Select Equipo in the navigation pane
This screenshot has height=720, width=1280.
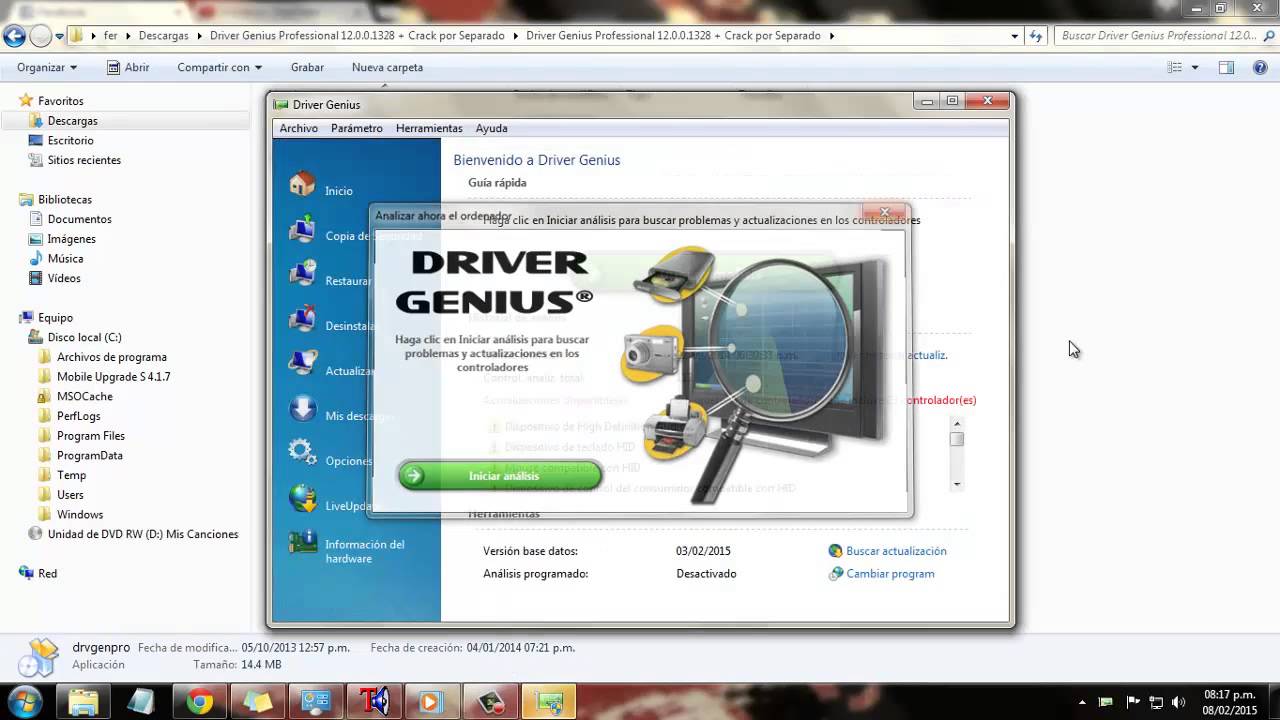[55, 317]
